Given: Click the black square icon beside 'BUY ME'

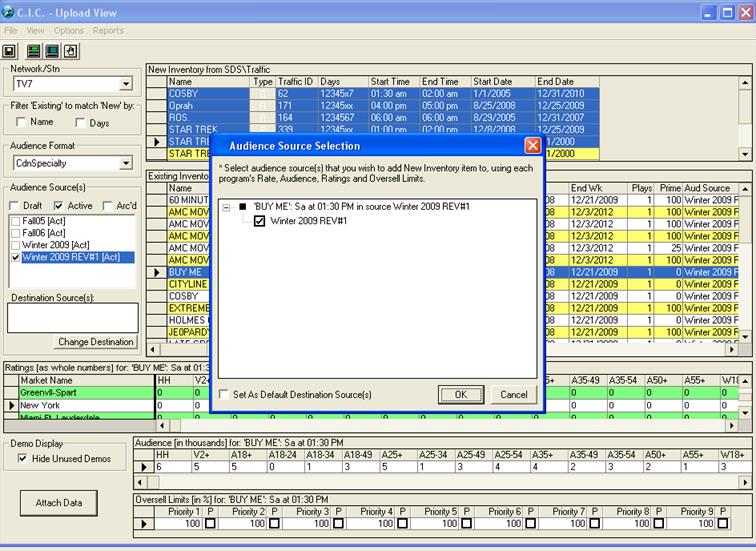Looking at the screenshot, I should (x=243, y=206).
